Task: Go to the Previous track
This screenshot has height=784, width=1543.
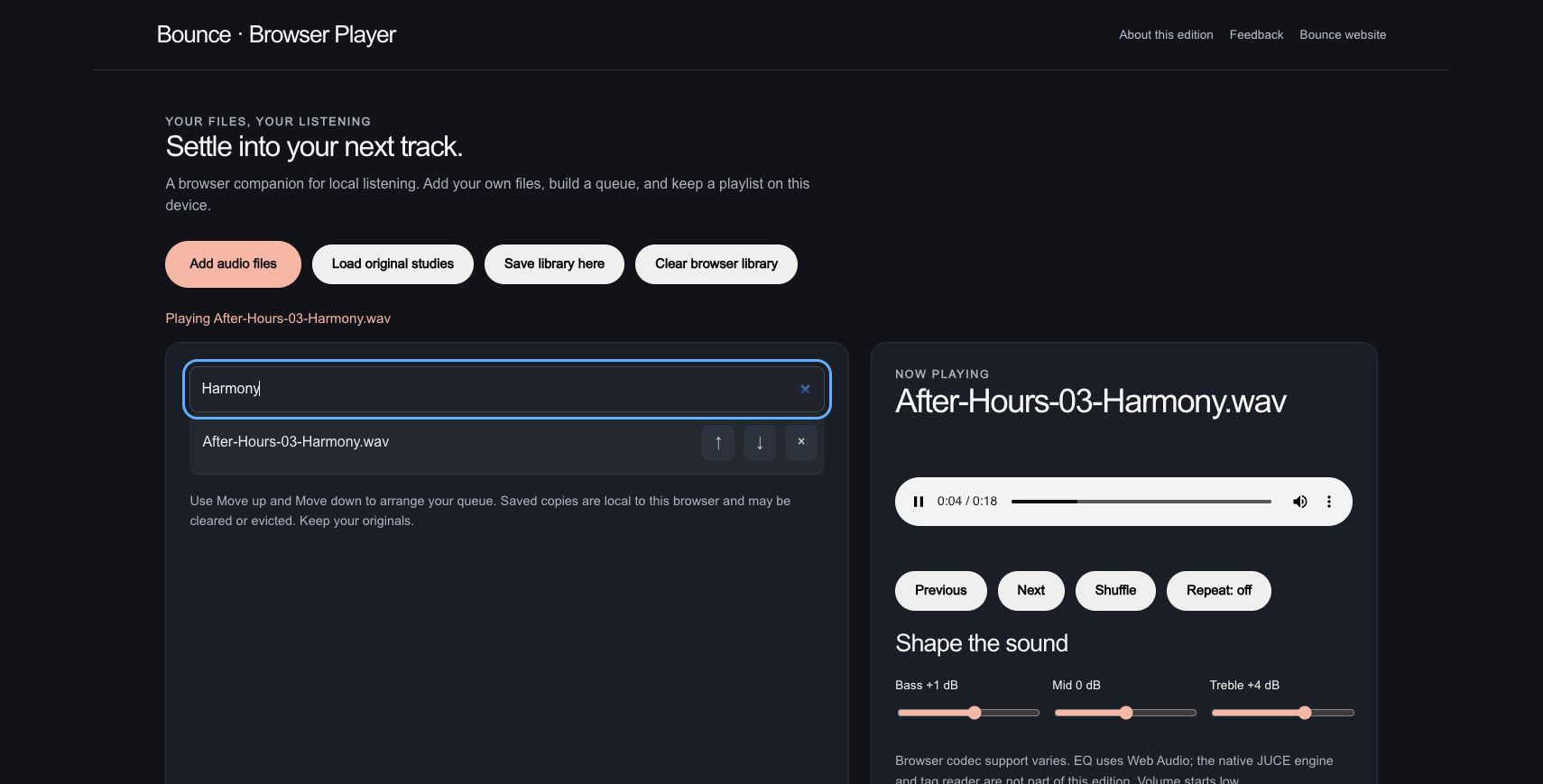Action: pos(941,591)
